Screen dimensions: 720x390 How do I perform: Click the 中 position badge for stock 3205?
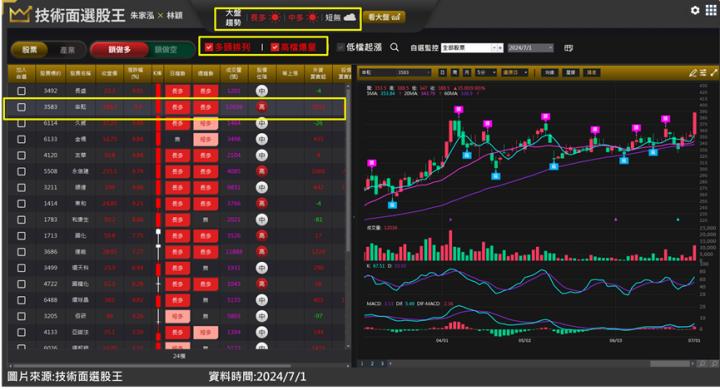[262, 316]
